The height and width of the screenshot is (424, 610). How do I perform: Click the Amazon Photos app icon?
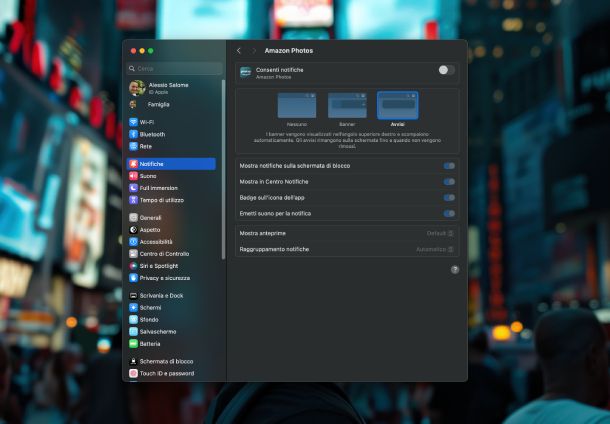click(245, 72)
